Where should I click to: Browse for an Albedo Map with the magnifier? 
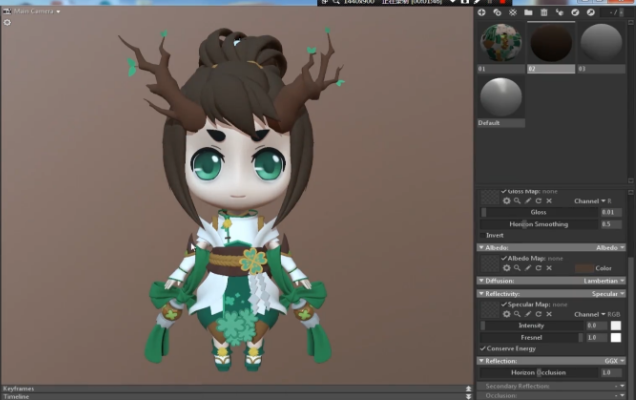tap(517, 268)
